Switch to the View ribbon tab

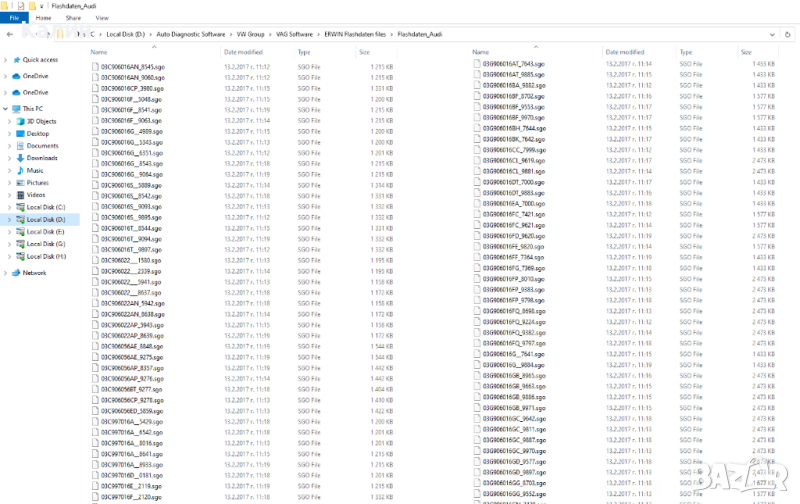(101, 18)
